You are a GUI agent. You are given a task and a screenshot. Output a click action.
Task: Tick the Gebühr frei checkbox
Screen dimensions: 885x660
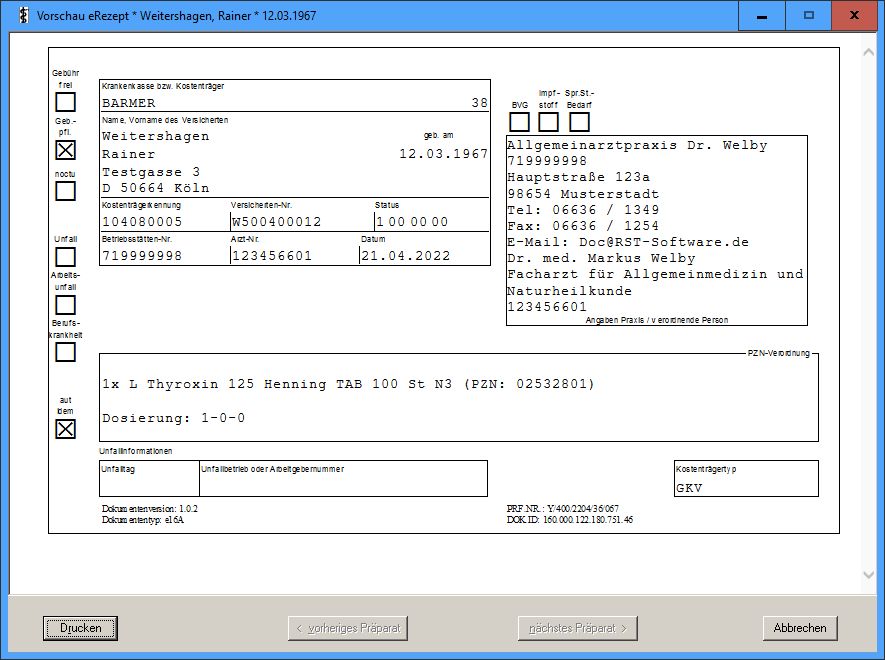(x=65, y=102)
